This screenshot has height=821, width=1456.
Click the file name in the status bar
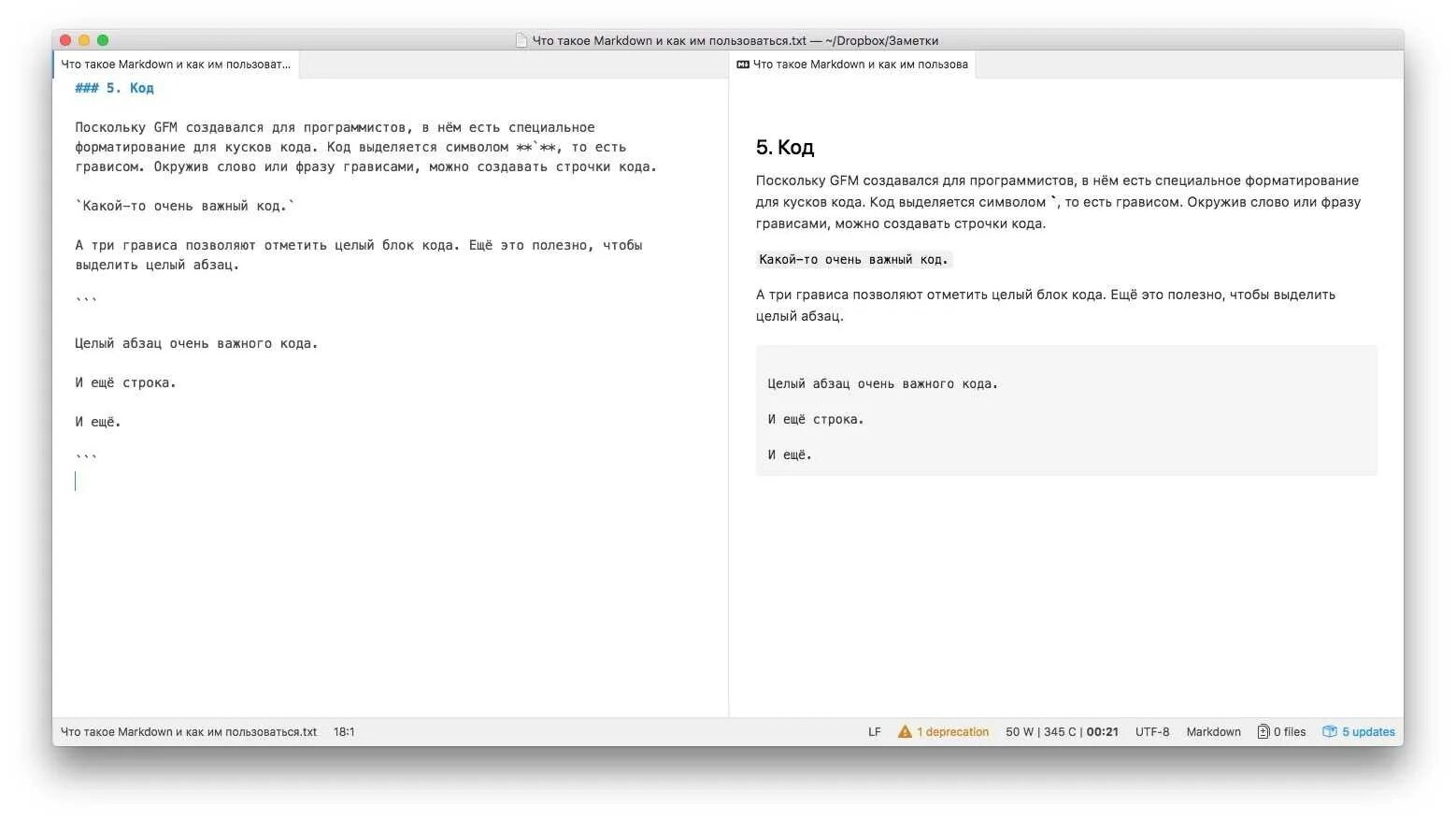pos(189,732)
